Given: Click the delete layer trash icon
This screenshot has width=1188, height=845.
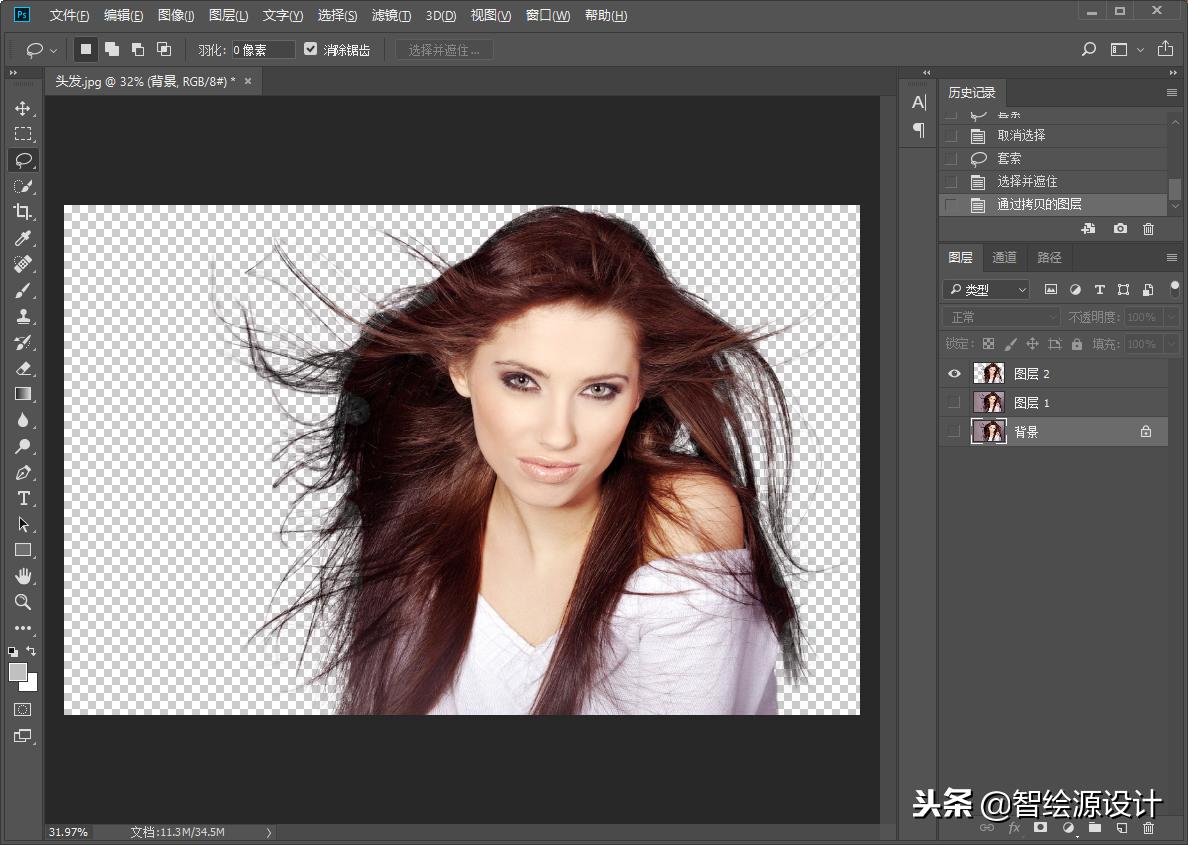Looking at the screenshot, I should [1148, 828].
